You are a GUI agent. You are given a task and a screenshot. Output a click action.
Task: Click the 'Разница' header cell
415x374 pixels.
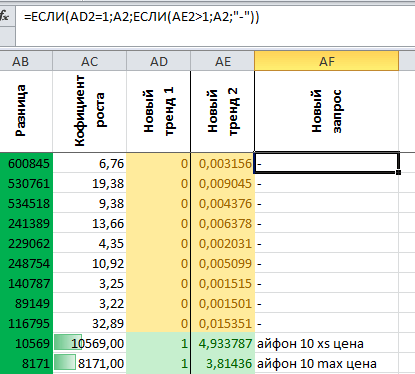pyautogui.click(x=26, y=111)
